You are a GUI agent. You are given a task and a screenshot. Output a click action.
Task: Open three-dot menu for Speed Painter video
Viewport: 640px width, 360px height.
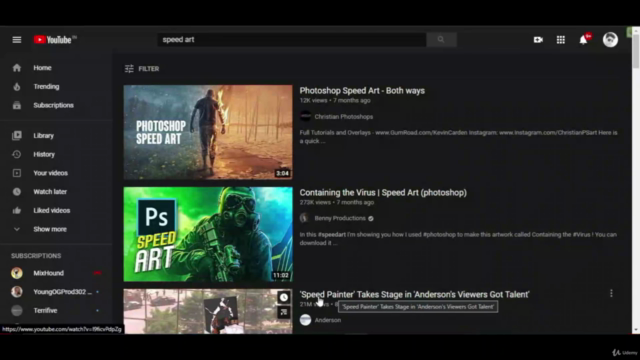(611, 293)
